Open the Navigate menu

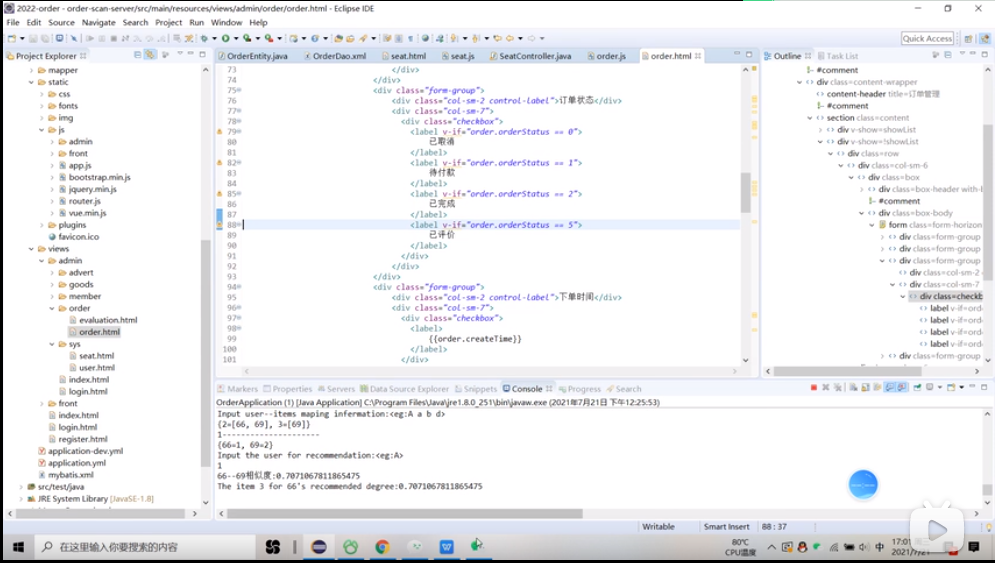pos(98,22)
